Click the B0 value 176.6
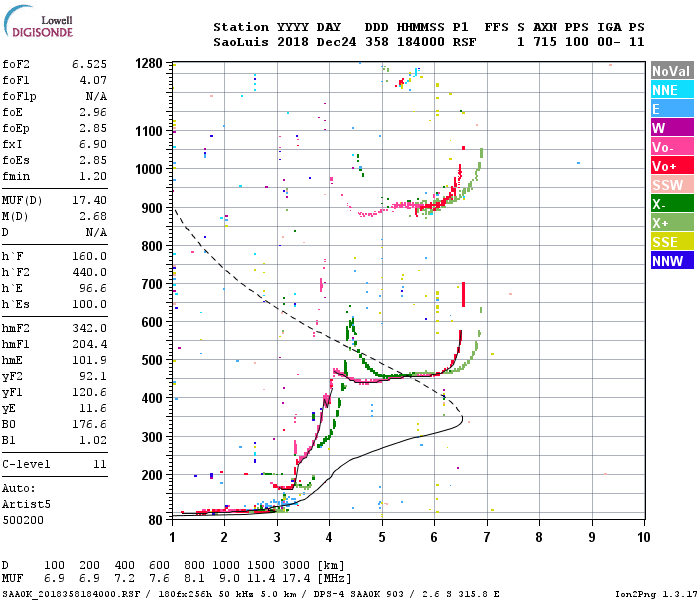 point(89,424)
